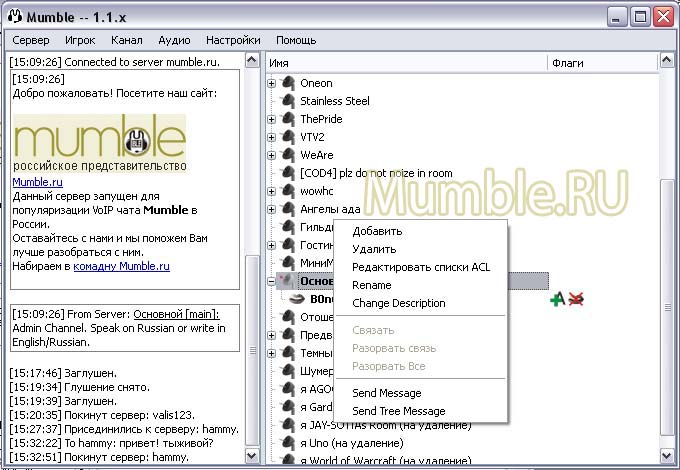Select Редактировать списки ACL menu entry
This screenshot has width=680, height=470.
tap(420, 267)
